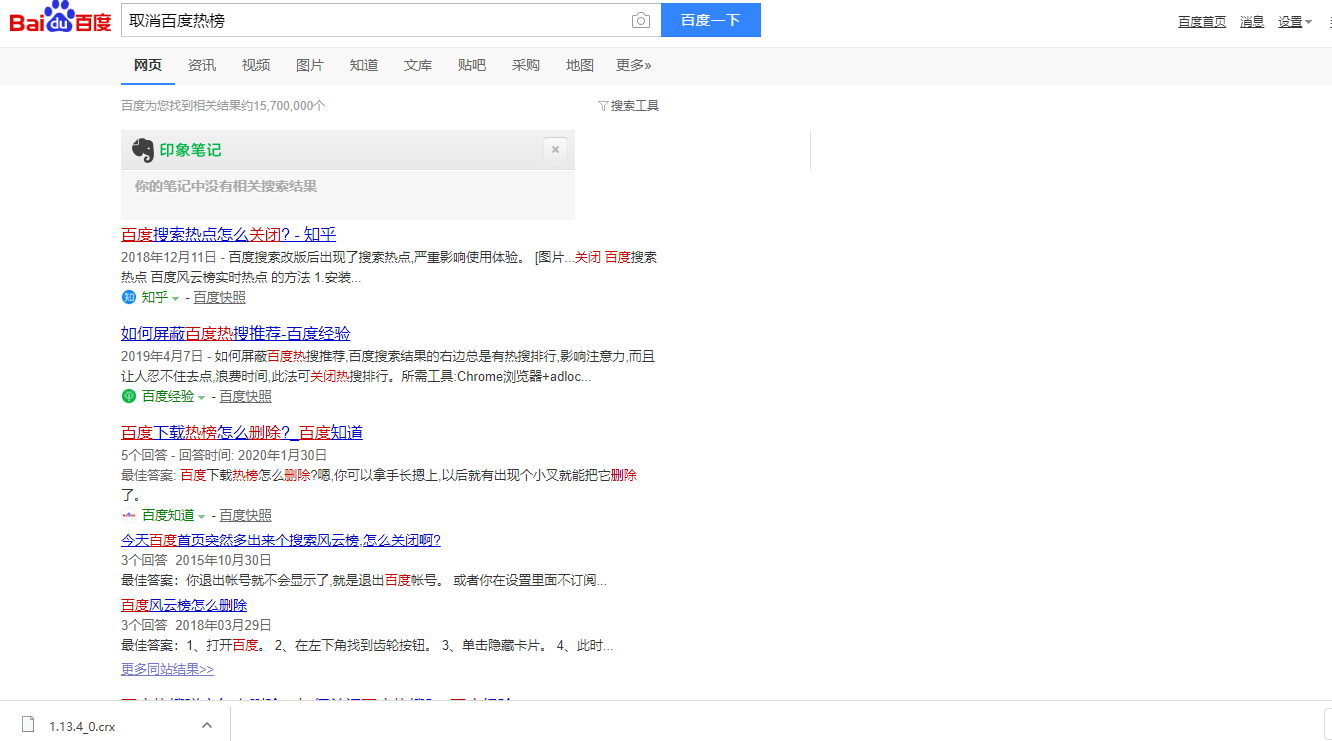This screenshot has width=1332, height=741.
Task: Click the 百度知道 source icon
Action: (128, 515)
